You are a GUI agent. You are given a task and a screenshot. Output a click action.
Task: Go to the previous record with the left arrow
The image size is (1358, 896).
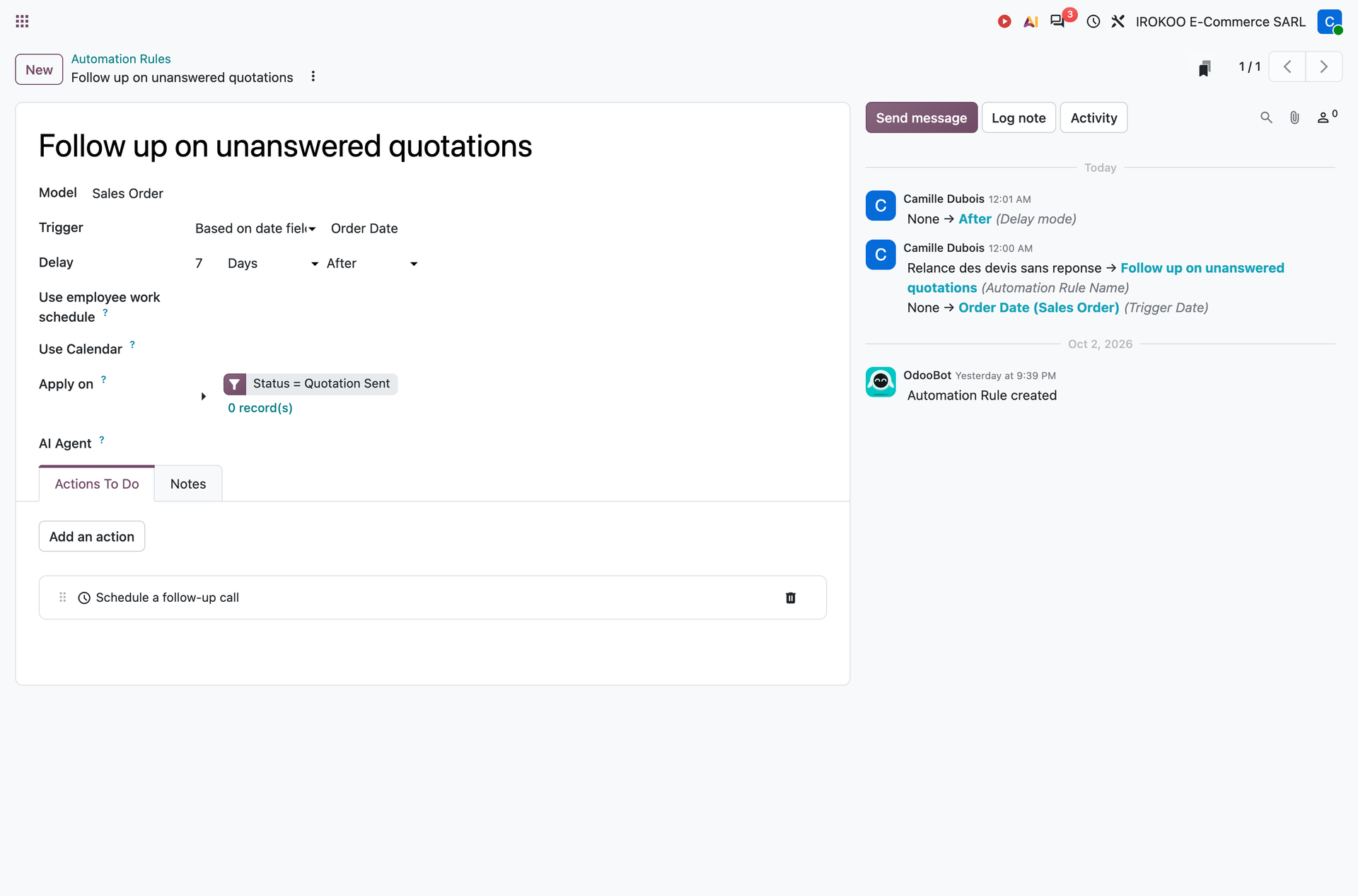click(1287, 66)
